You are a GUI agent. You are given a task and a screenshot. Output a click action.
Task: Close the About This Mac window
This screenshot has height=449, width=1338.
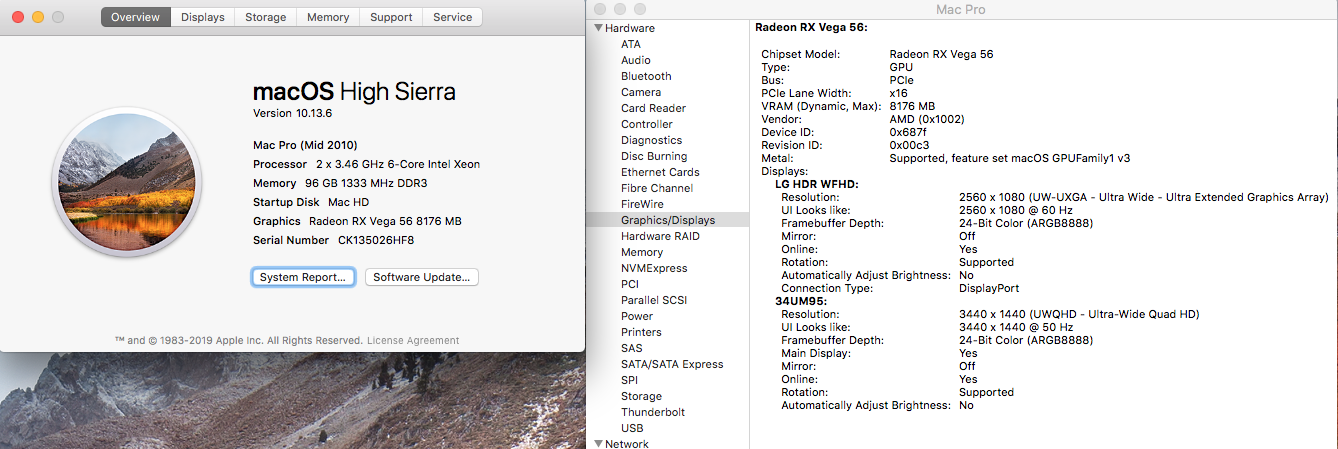pyautogui.click(x=17, y=18)
